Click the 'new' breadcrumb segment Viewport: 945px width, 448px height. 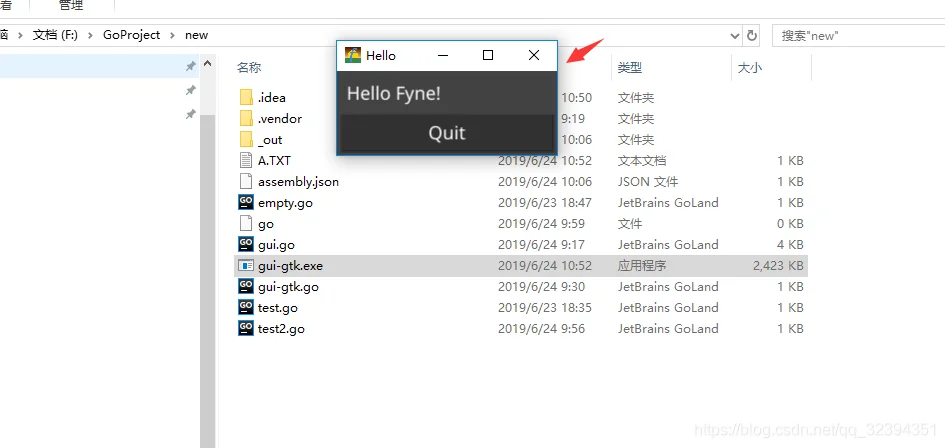pyautogui.click(x=196, y=35)
